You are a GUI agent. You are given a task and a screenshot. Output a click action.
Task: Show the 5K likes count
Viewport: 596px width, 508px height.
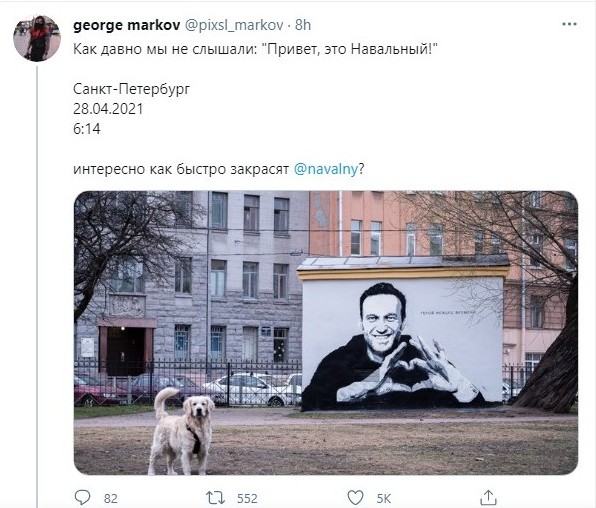pyautogui.click(x=384, y=498)
